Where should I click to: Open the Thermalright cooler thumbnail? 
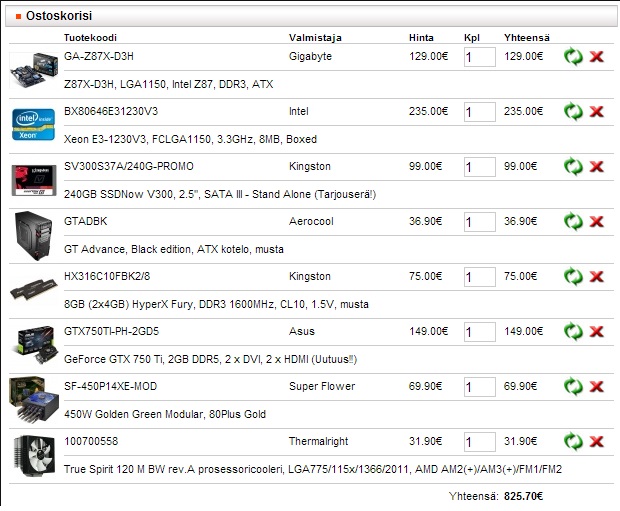[x=34, y=456]
